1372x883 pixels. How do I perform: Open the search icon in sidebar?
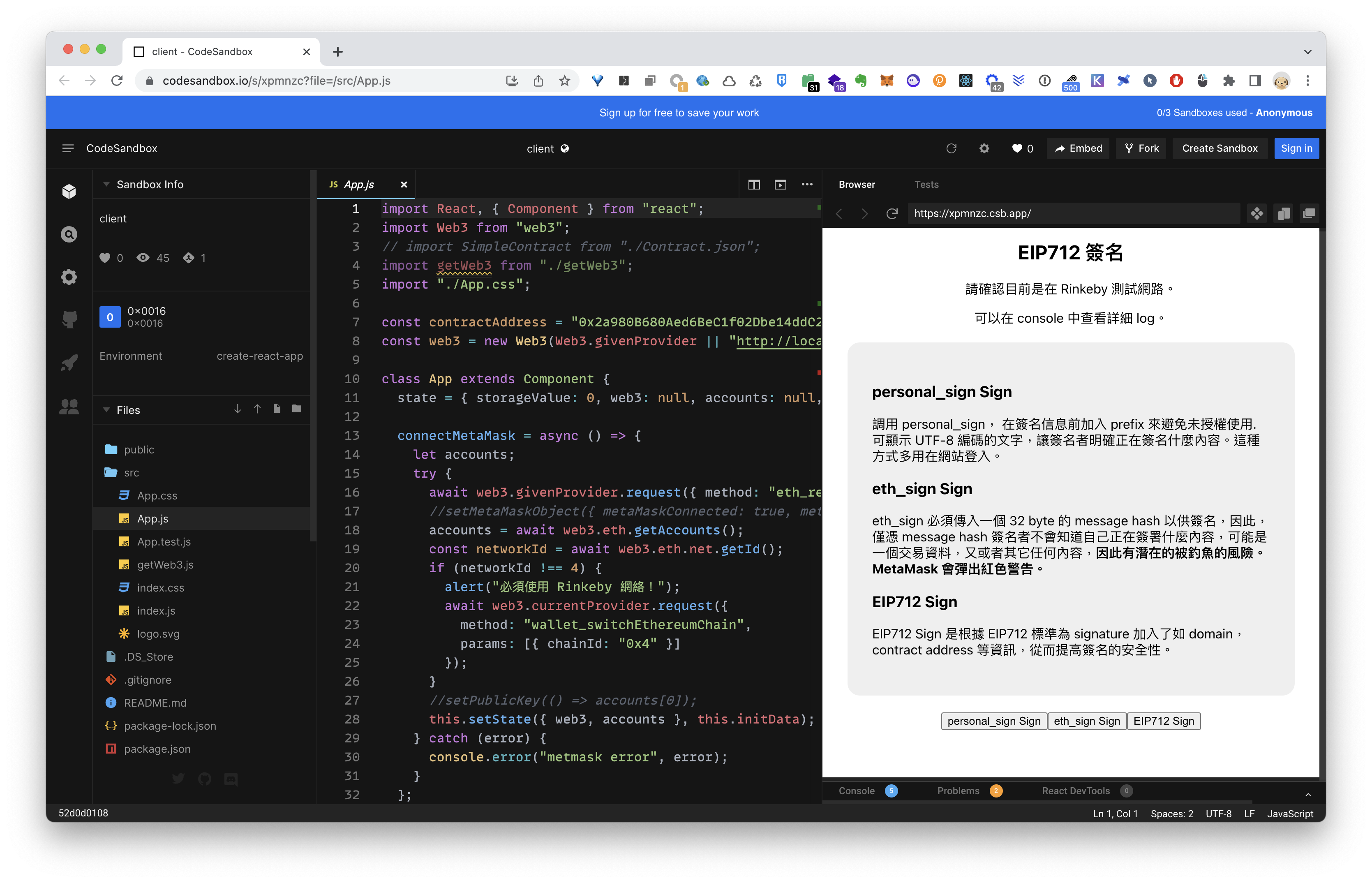point(69,234)
